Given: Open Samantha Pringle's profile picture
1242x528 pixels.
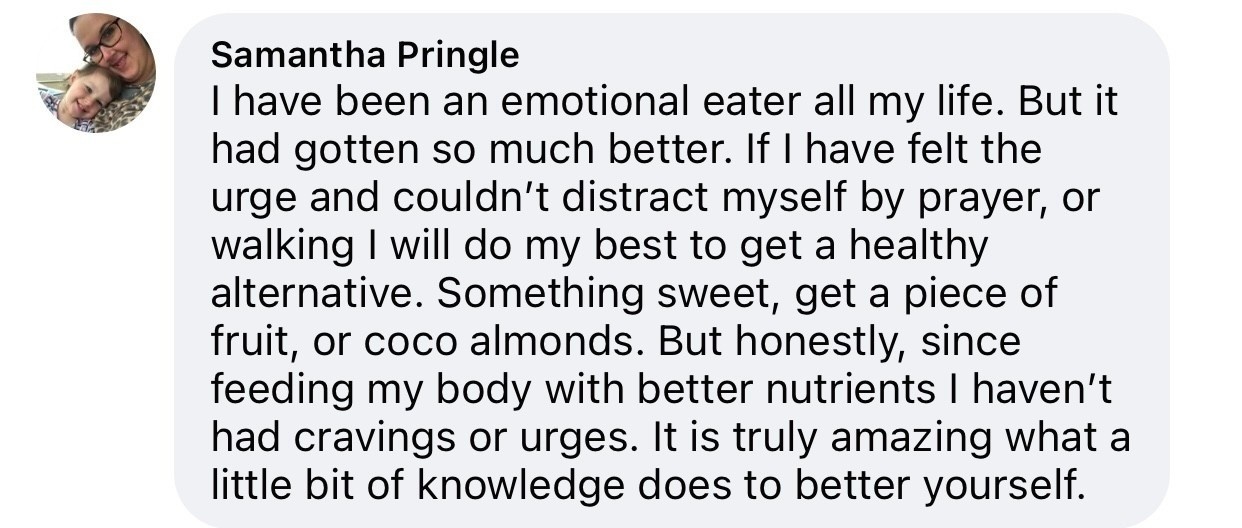Looking at the screenshot, I should click(x=96, y=73).
